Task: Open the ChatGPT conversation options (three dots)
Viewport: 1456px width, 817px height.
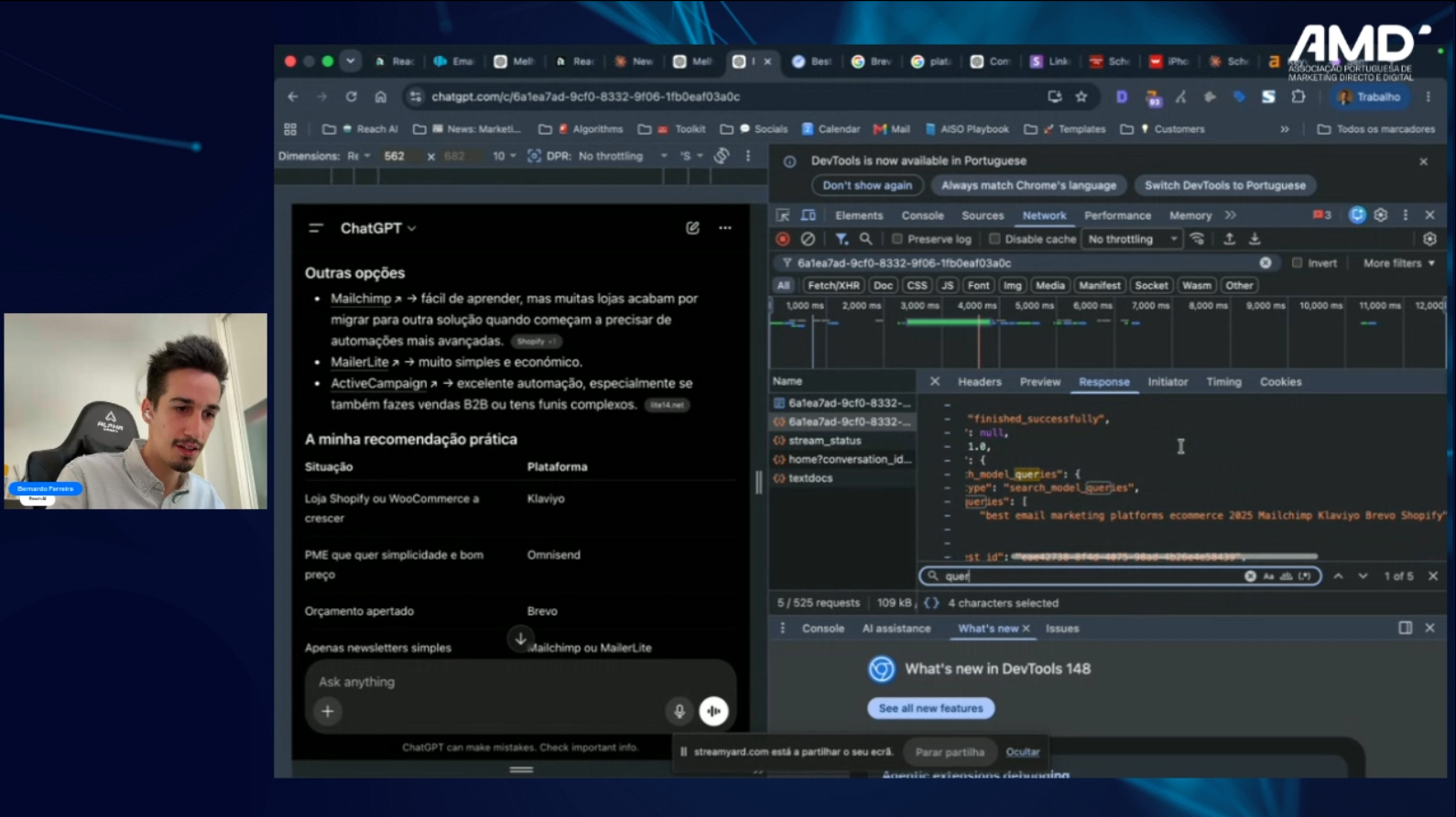Action: 725,228
